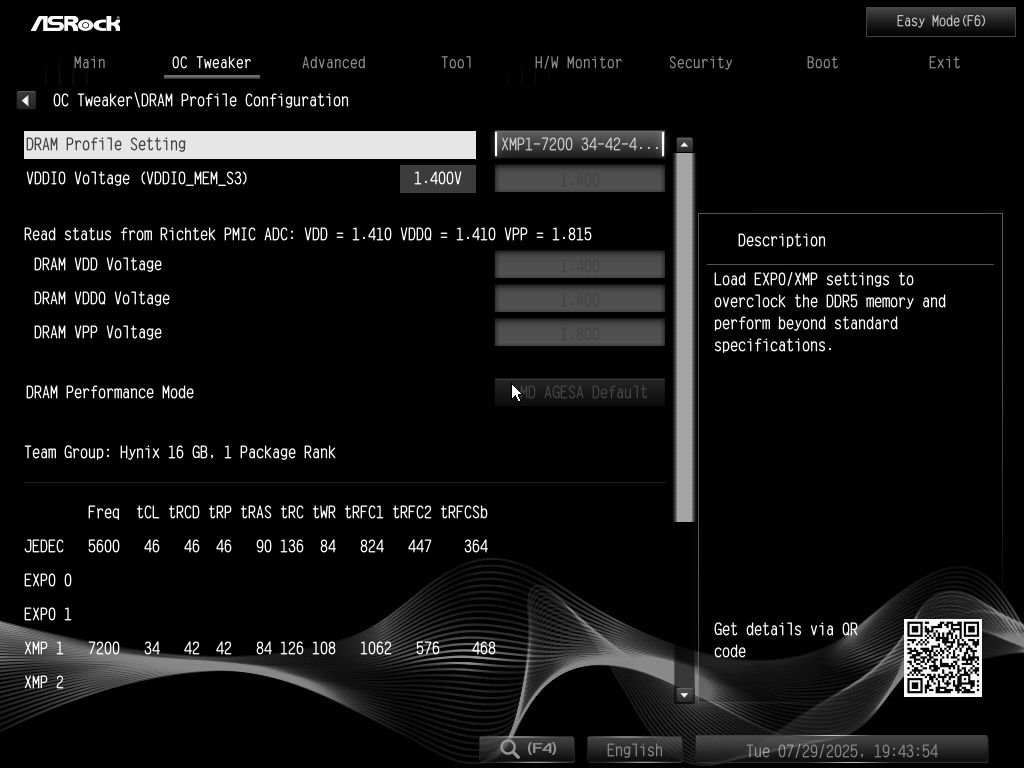
Task: Click the scrollbar down arrow
Action: click(684, 694)
